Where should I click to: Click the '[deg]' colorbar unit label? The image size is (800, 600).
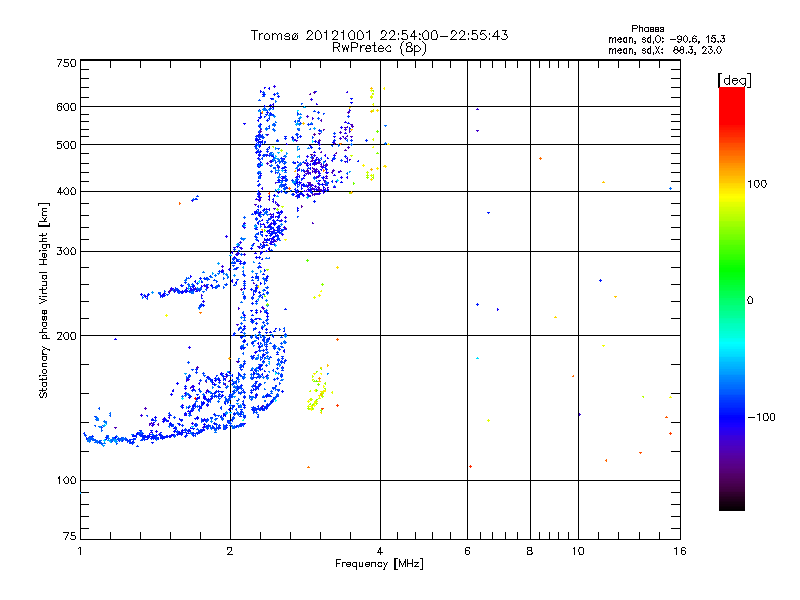click(734, 80)
